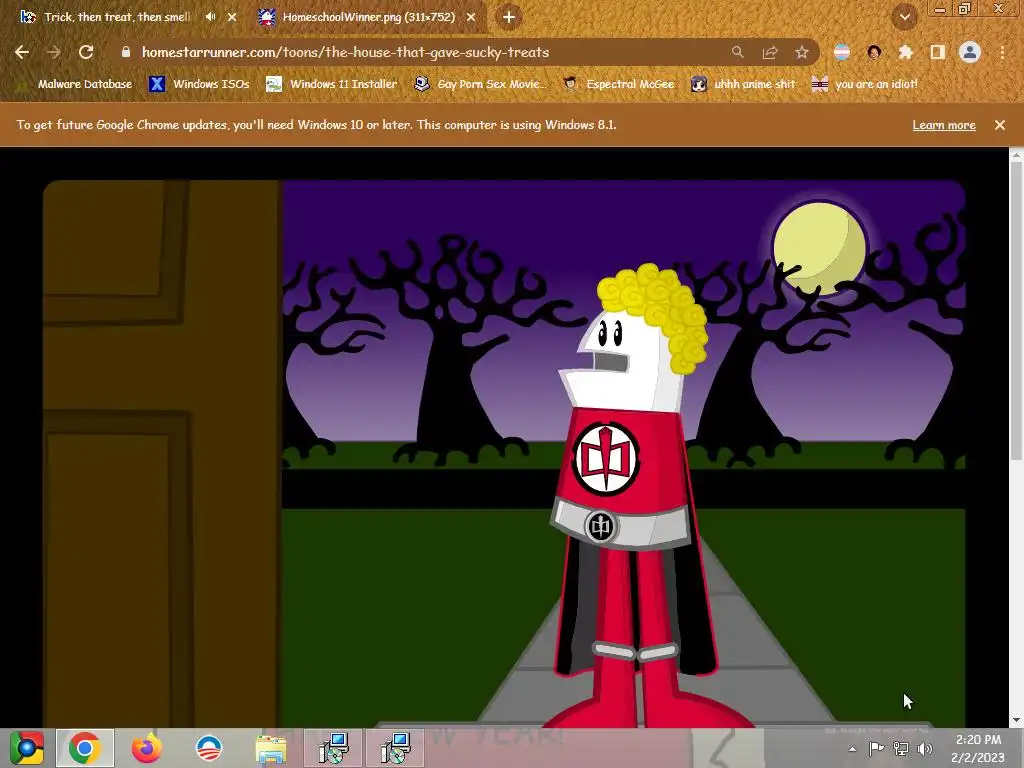Open the volume tray icon
The width and height of the screenshot is (1024, 768).
(925, 748)
